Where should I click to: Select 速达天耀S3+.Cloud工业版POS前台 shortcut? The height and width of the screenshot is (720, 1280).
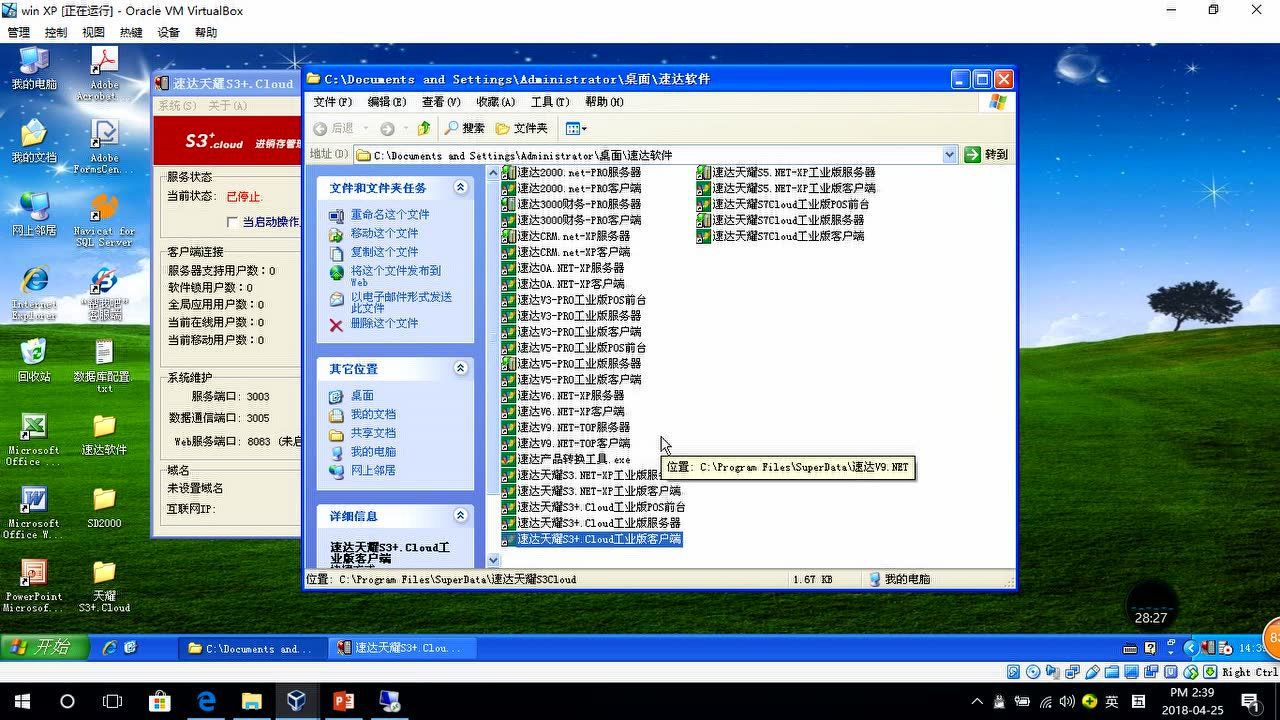pyautogui.click(x=594, y=507)
